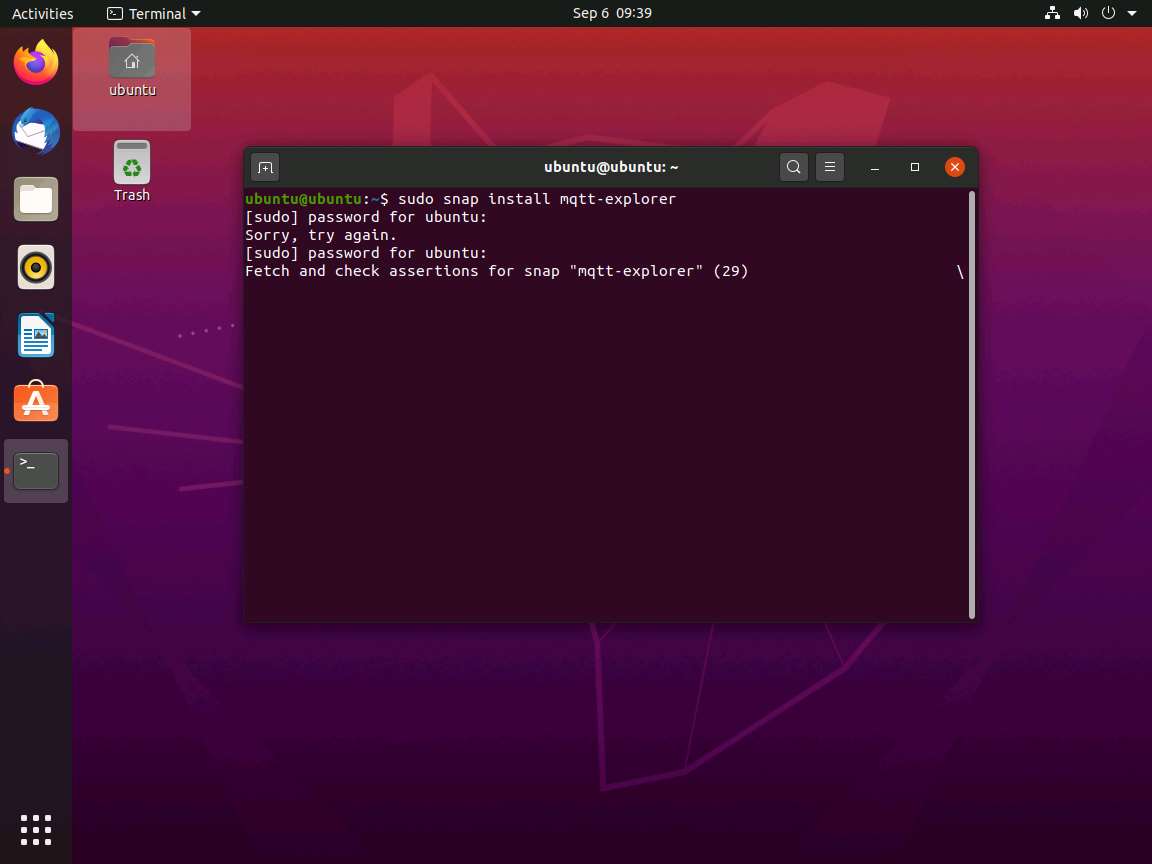
Task: Launch Rhythmbox music player
Action: pos(36,267)
